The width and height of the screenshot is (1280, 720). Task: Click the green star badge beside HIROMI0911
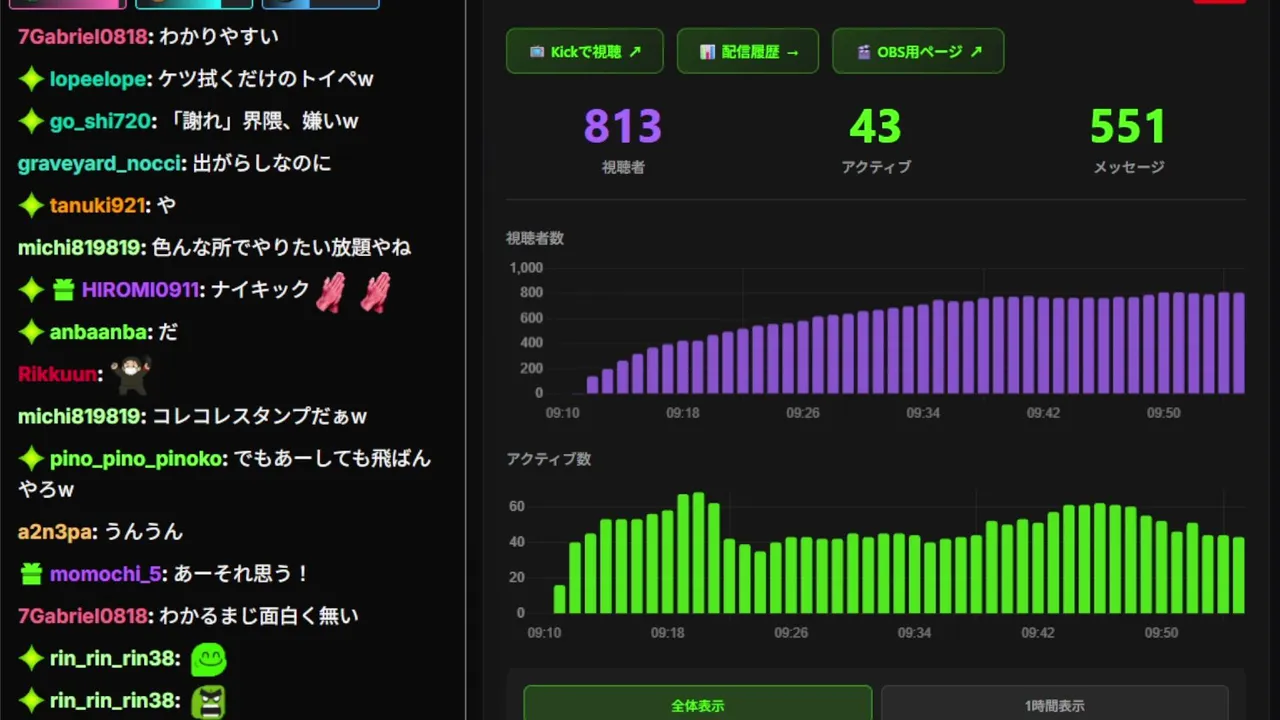(31, 290)
